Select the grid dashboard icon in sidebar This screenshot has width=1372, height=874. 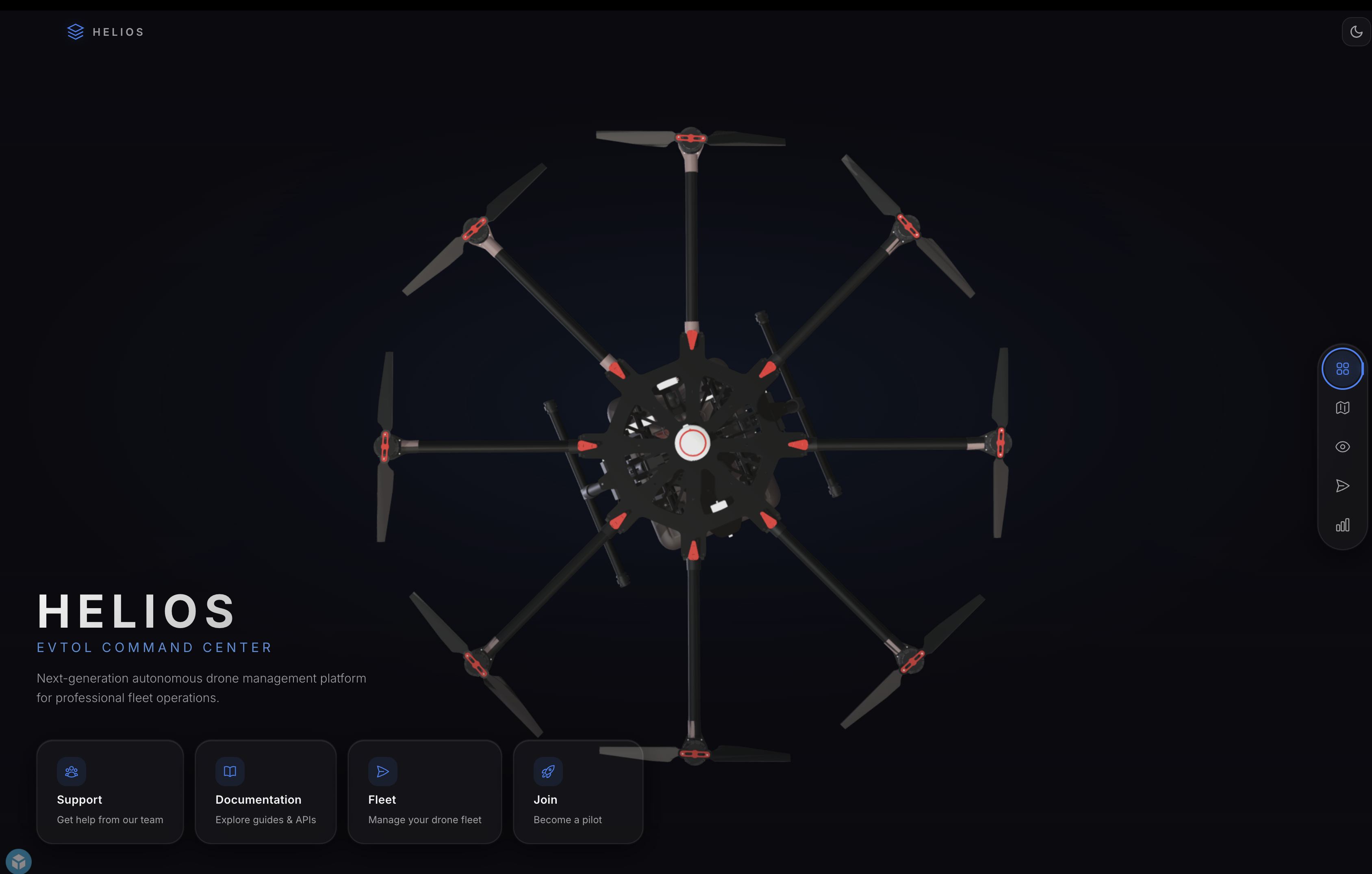coord(1342,369)
